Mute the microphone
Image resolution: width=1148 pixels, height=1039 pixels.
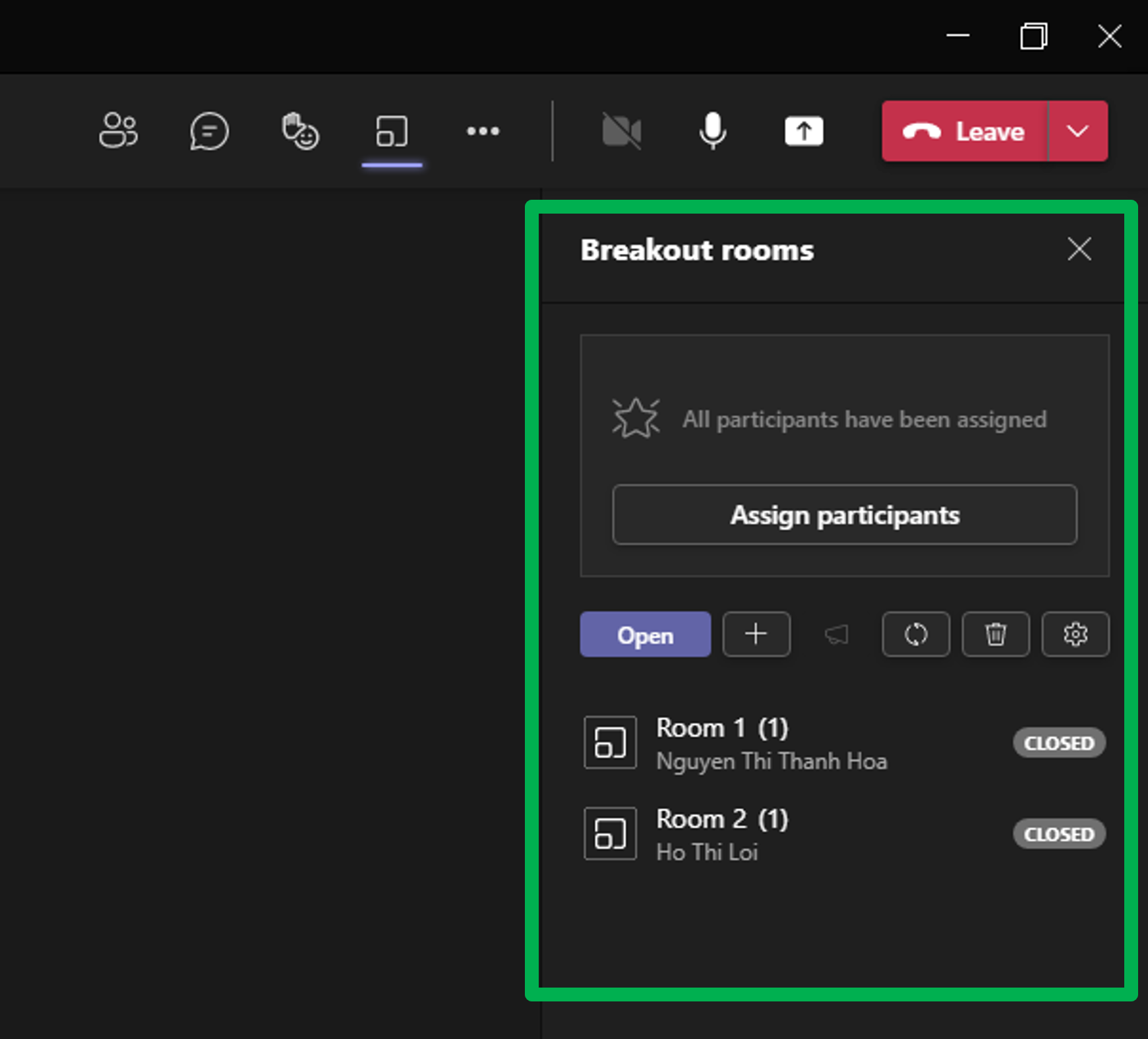712,131
